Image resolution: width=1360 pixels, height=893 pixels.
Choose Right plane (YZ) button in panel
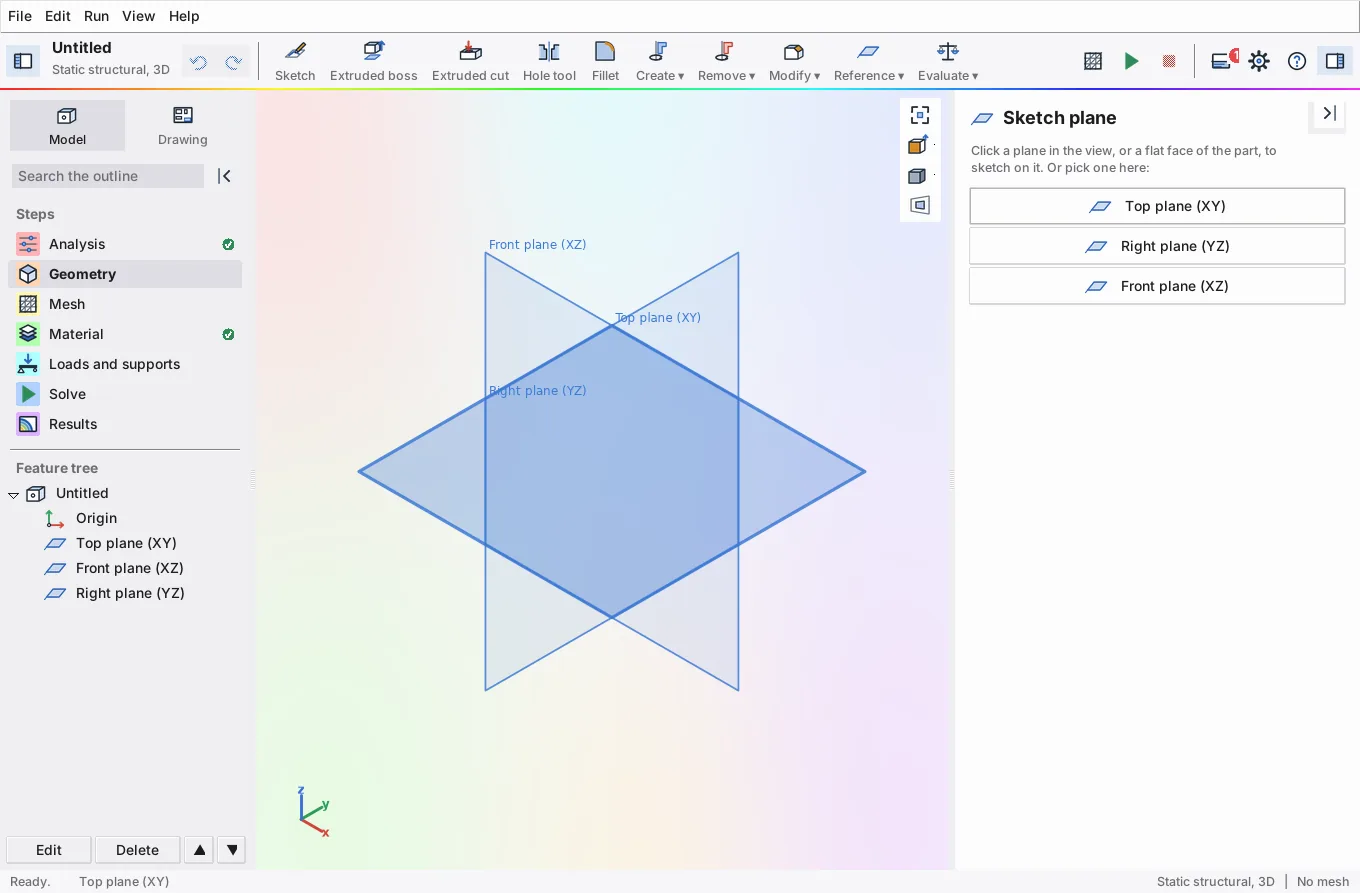click(x=1157, y=246)
